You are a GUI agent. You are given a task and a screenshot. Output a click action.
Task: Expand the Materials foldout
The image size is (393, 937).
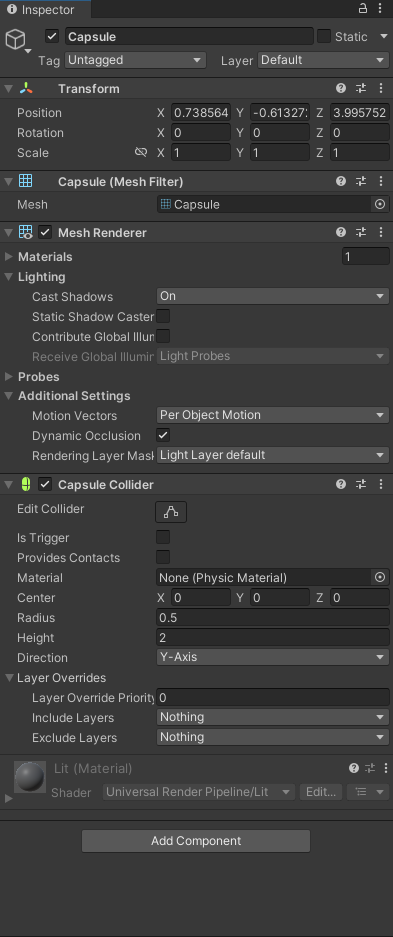45,257
